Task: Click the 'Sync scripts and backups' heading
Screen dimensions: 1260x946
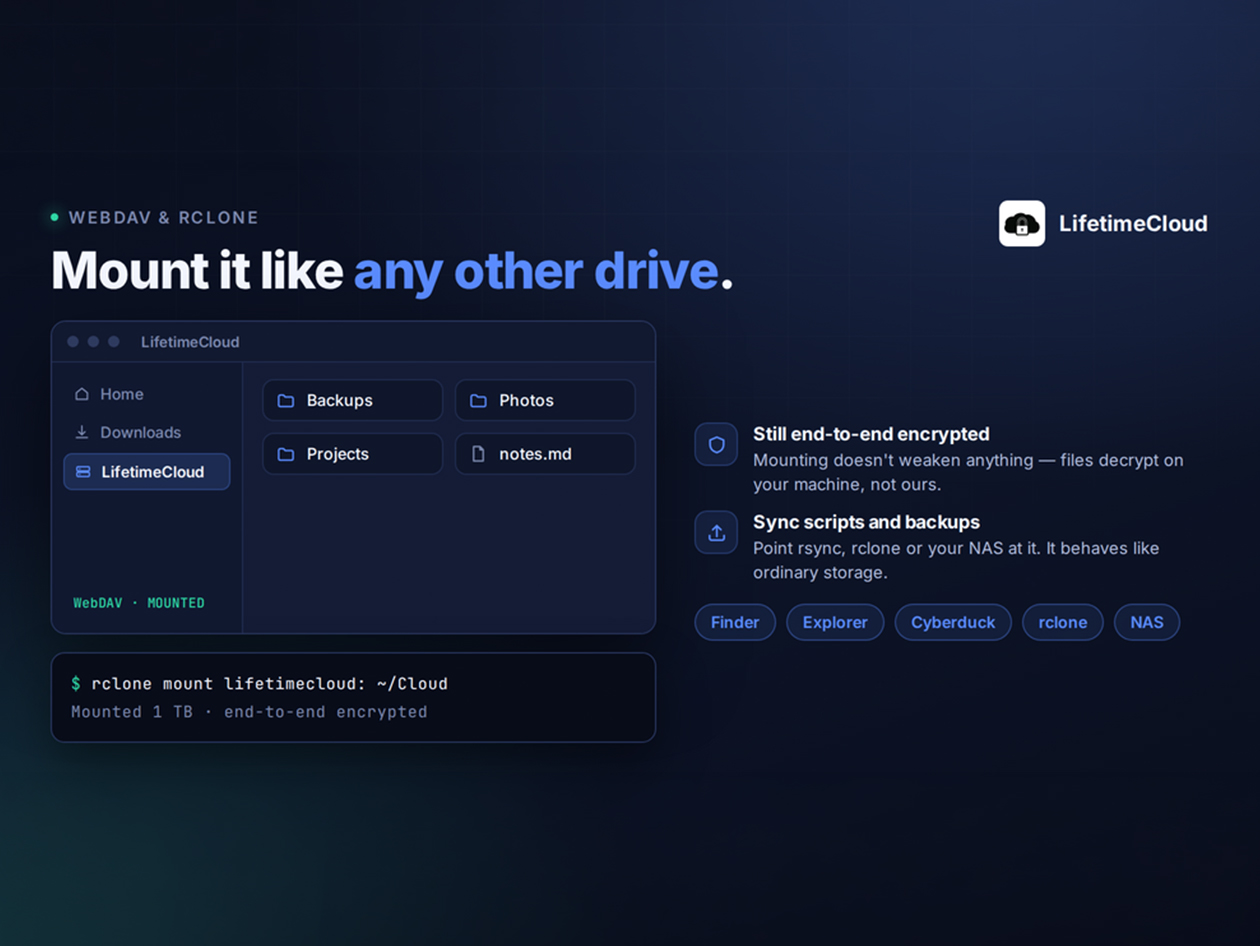Action: click(866, 522)
